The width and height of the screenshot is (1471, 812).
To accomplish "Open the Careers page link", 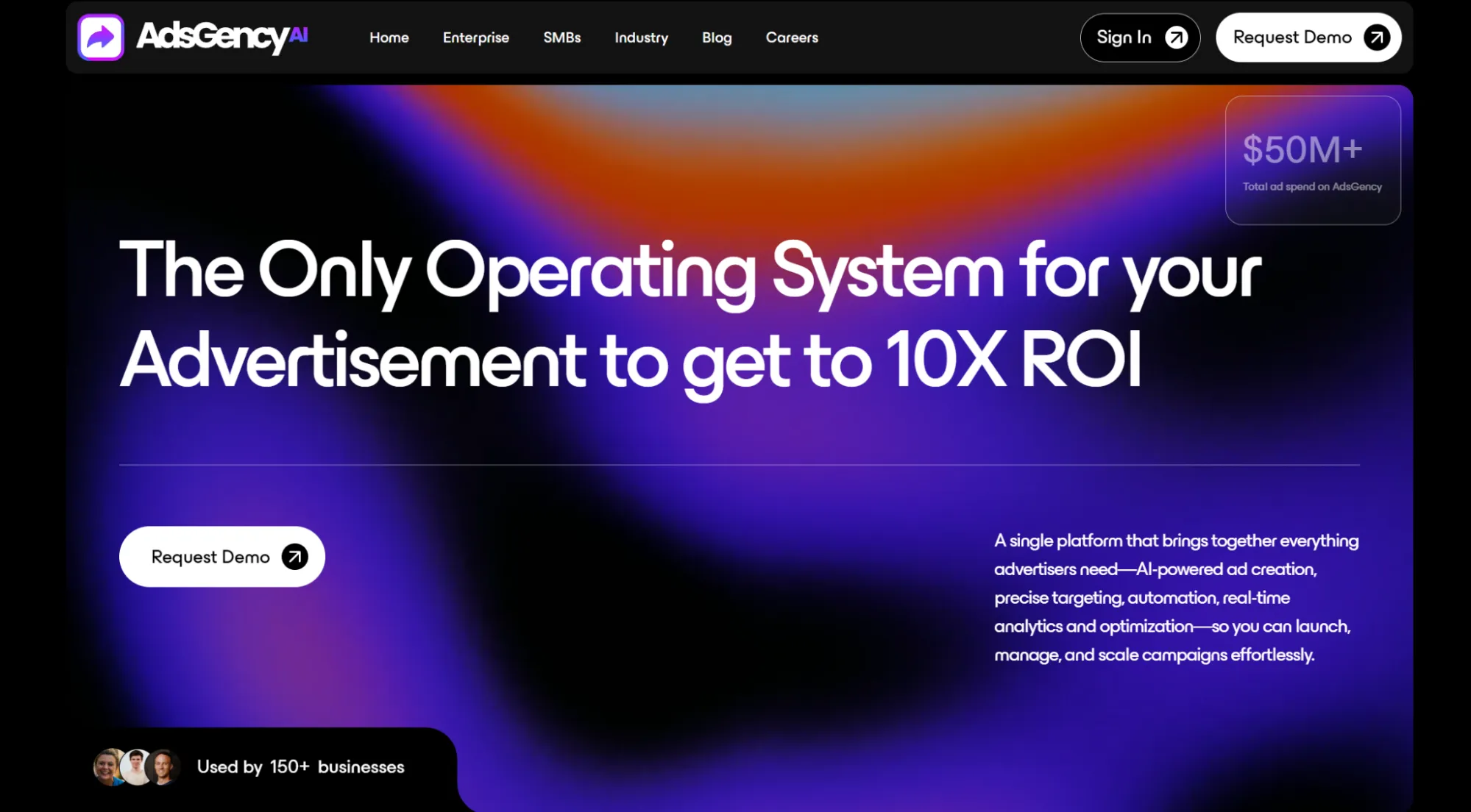I will [x=791, y=38].
